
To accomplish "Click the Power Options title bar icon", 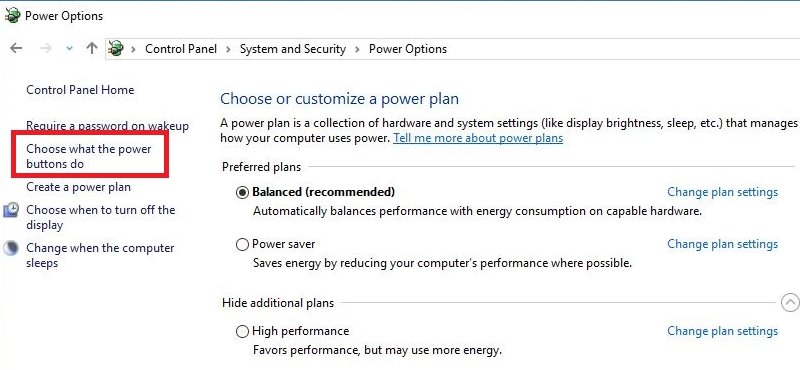I will 12,15.
